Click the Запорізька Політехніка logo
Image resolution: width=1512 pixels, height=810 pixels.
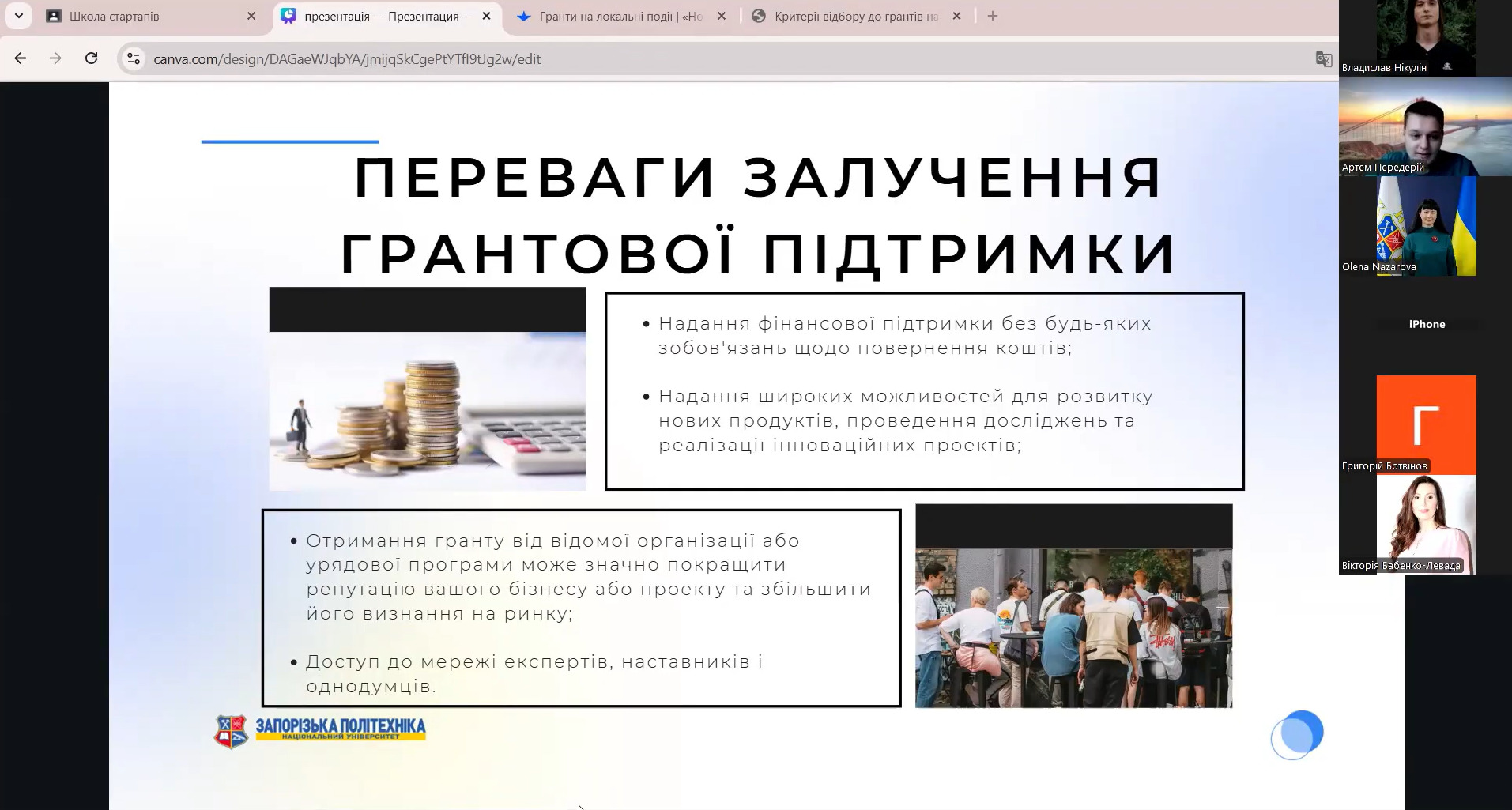(x=320, y=731)
